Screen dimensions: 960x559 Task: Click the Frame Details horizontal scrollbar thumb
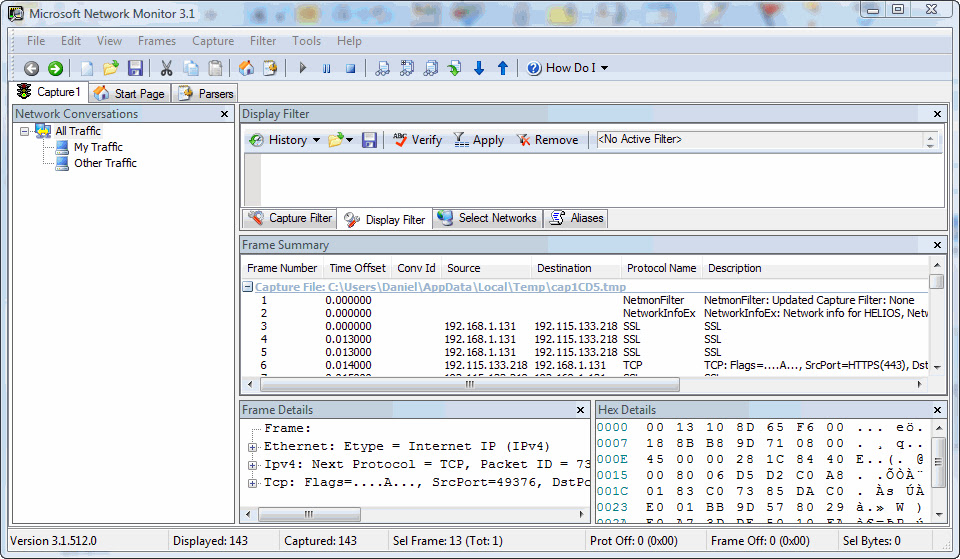[309, 514]
